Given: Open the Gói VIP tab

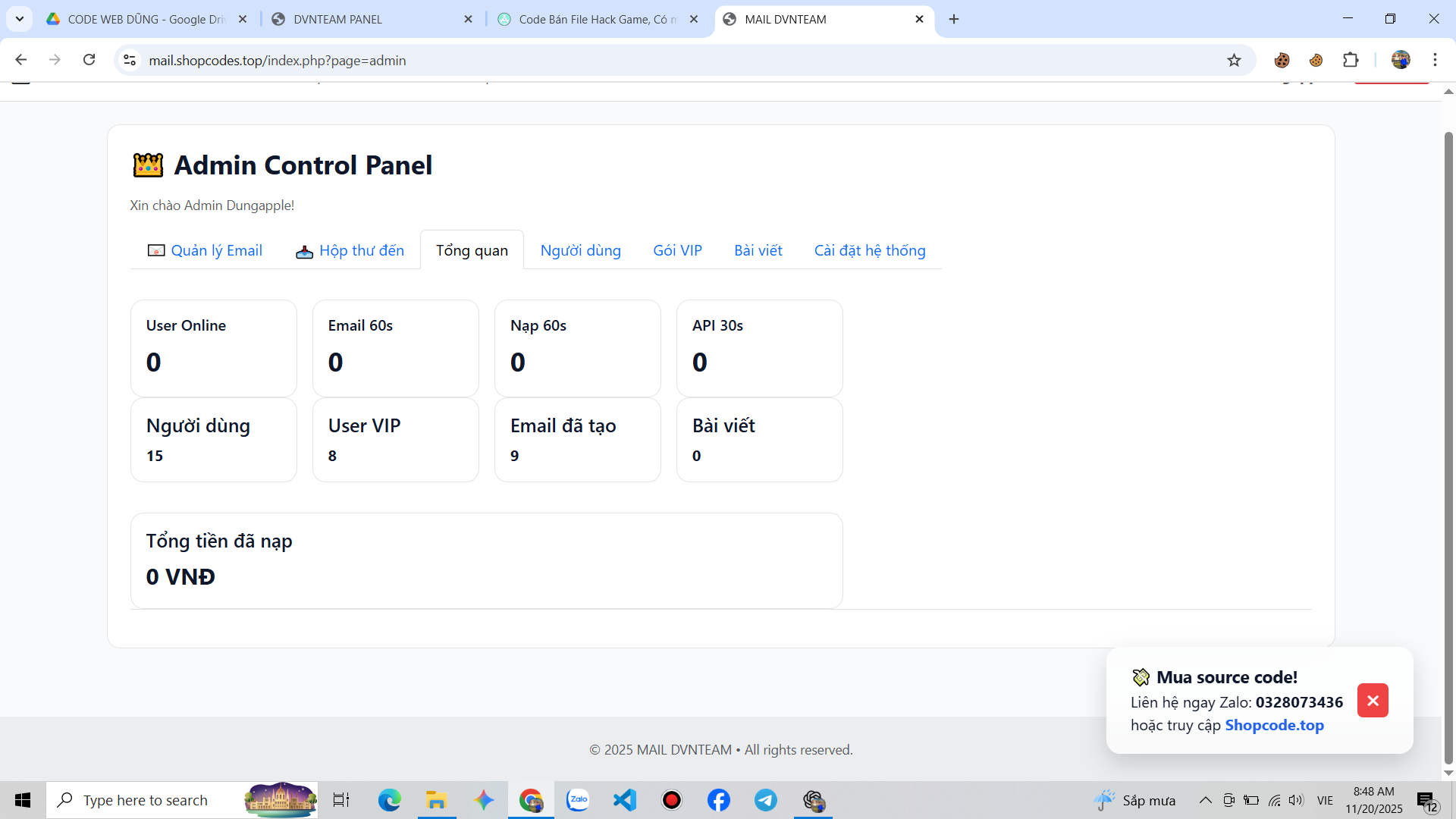Looking at the screenshot, I should click(677, 250).
